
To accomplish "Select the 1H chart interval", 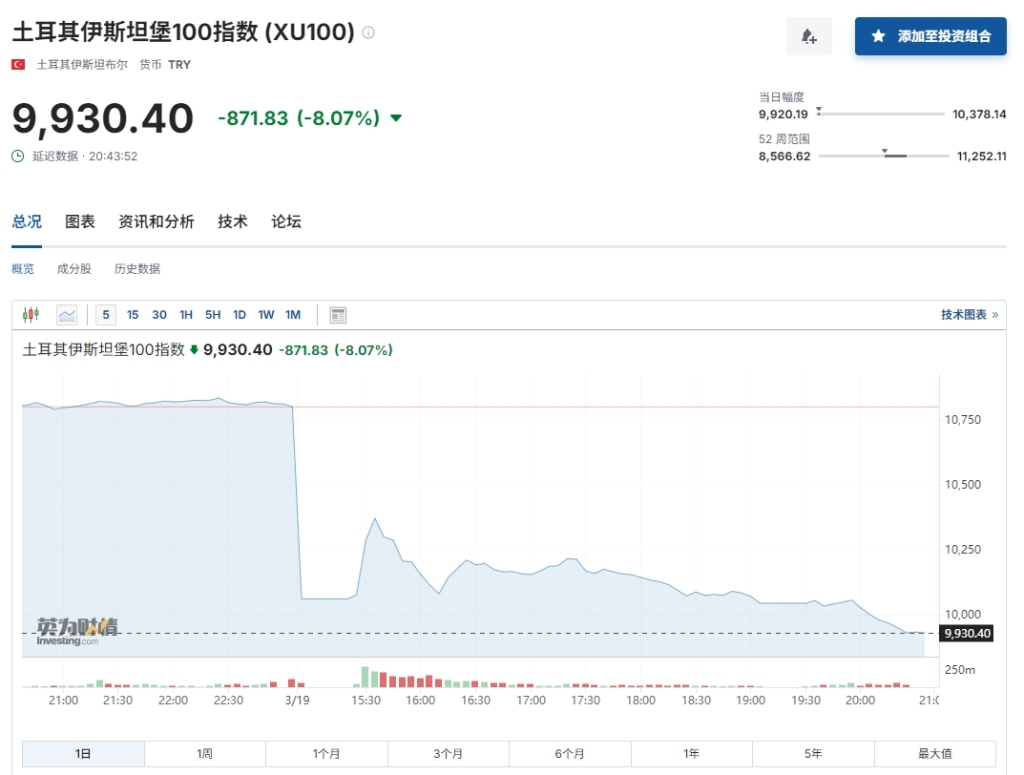I will (x=186, y=315).
